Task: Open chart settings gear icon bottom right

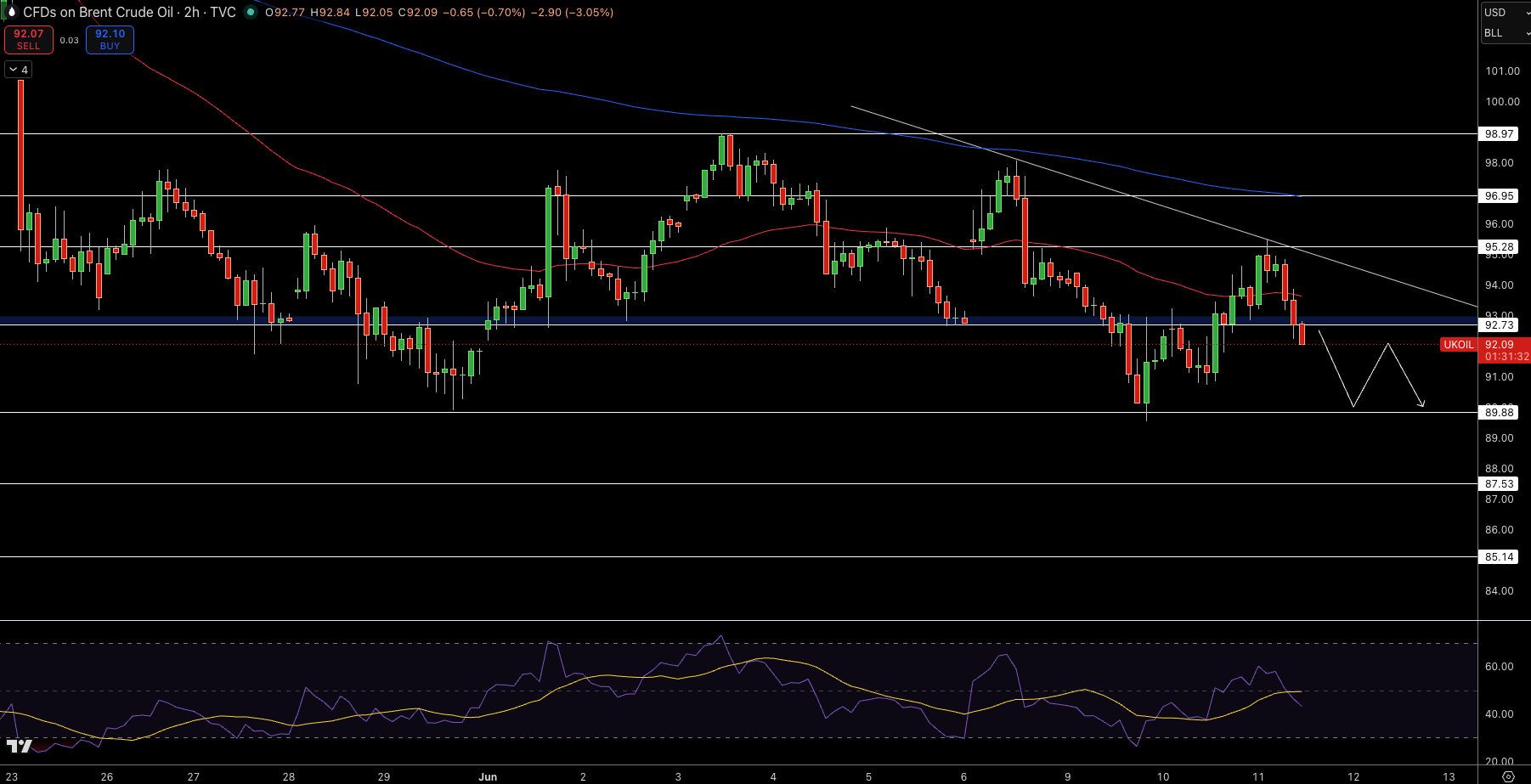Action: pos(1508,776)
